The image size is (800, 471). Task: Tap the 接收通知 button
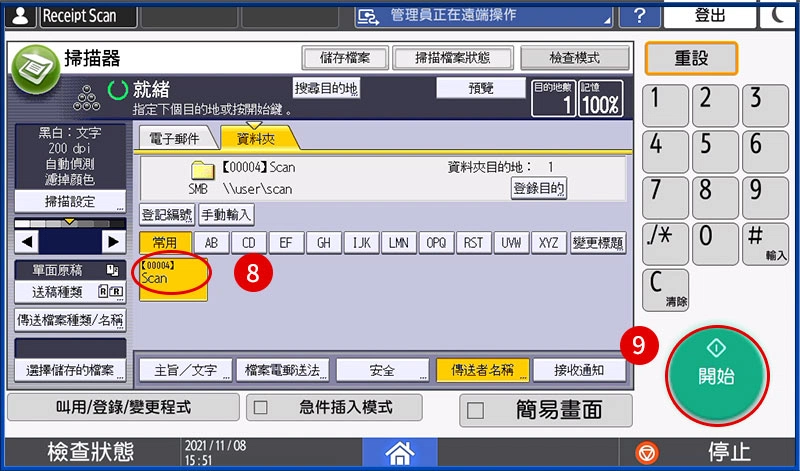[579, 370]
